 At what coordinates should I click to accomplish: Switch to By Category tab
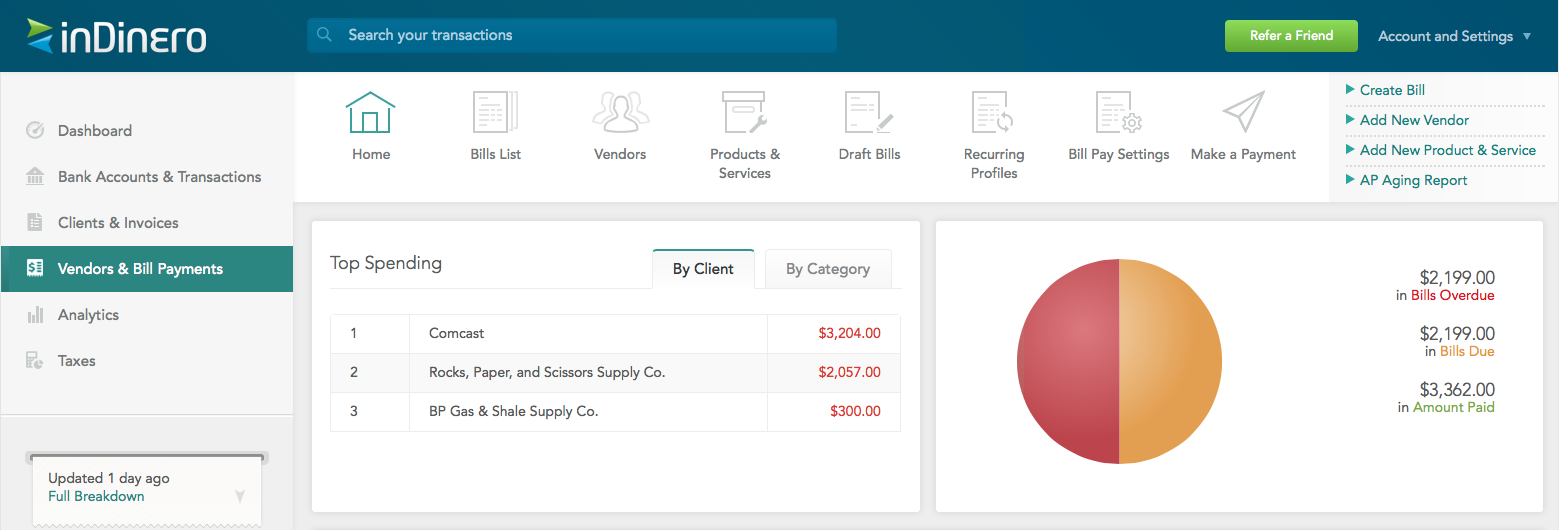coord(828,269)
